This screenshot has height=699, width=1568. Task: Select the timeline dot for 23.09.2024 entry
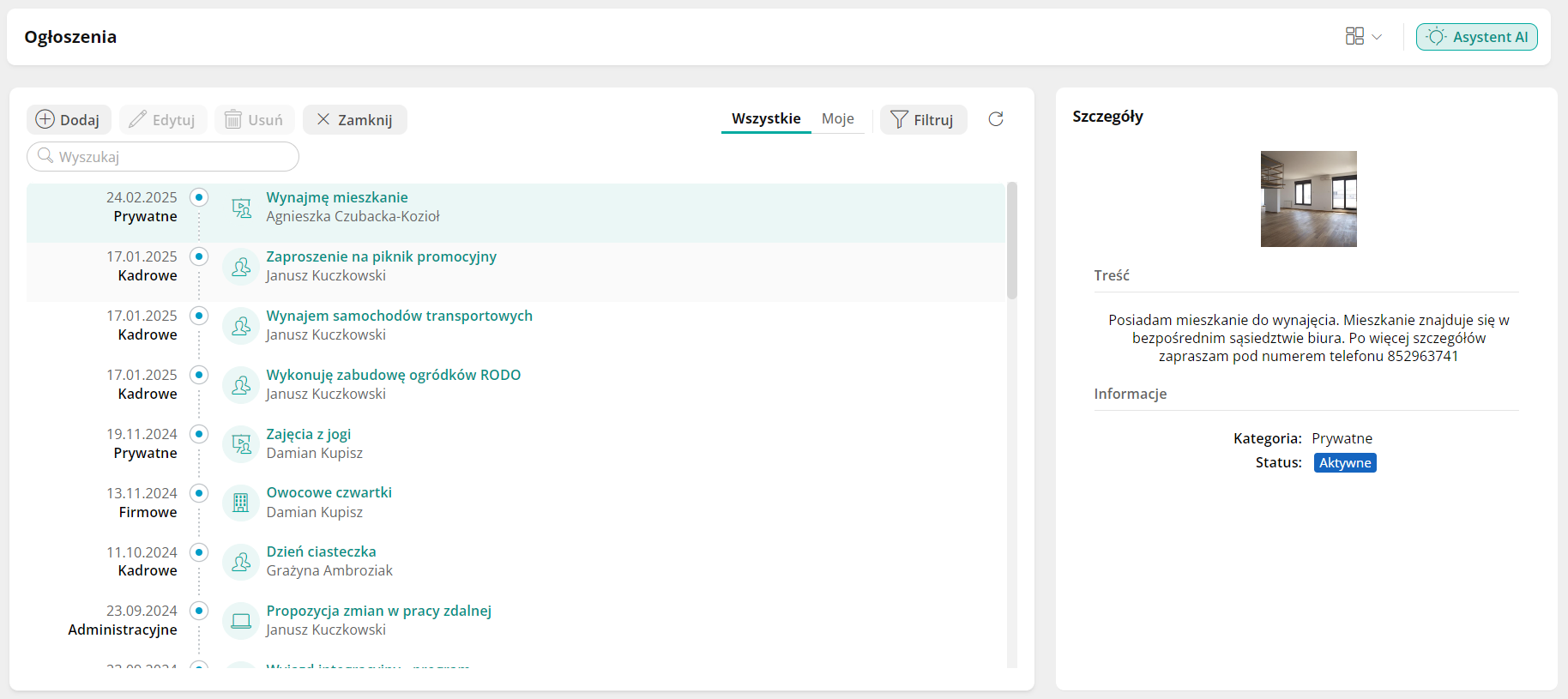click(x=199, y=611)
